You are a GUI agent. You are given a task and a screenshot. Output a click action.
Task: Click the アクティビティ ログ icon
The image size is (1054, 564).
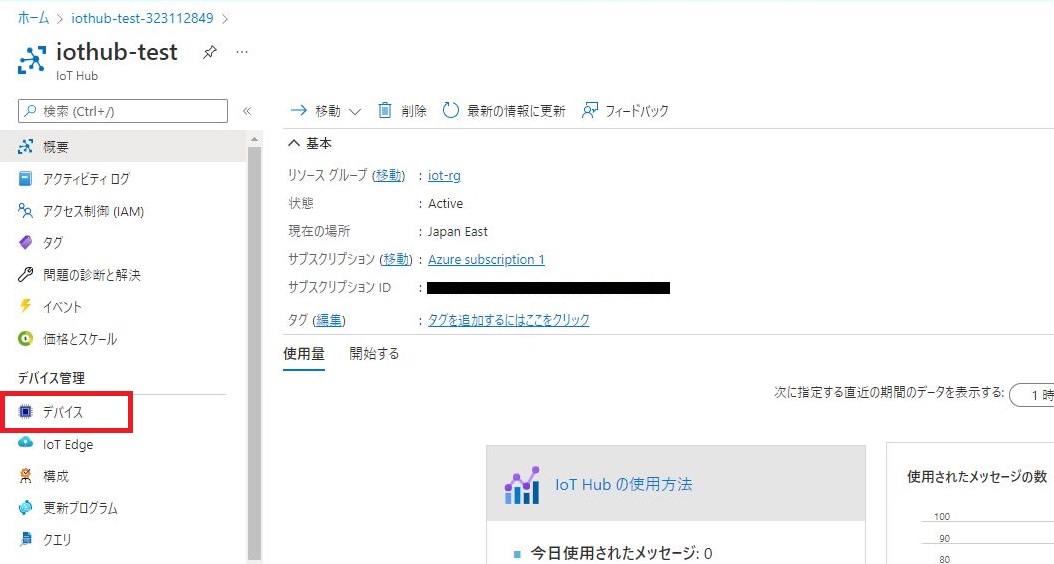(25, 179)
